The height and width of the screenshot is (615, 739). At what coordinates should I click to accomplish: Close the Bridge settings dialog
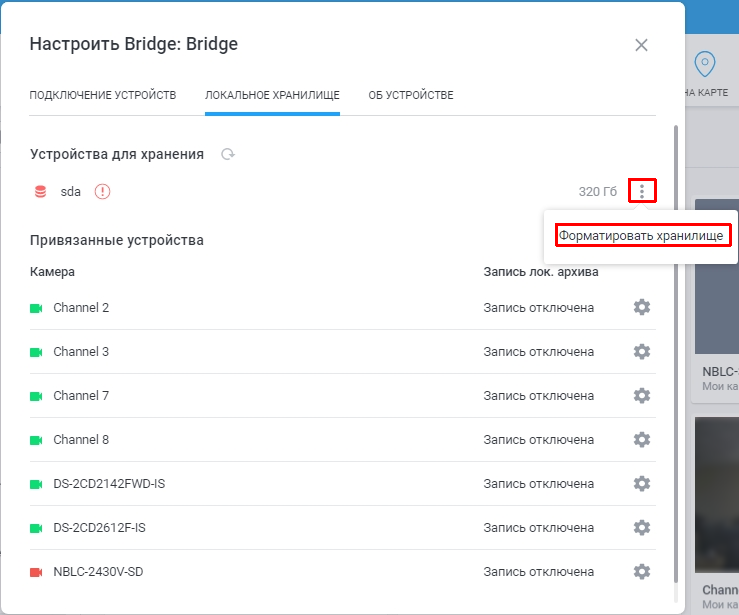(641, 45)
